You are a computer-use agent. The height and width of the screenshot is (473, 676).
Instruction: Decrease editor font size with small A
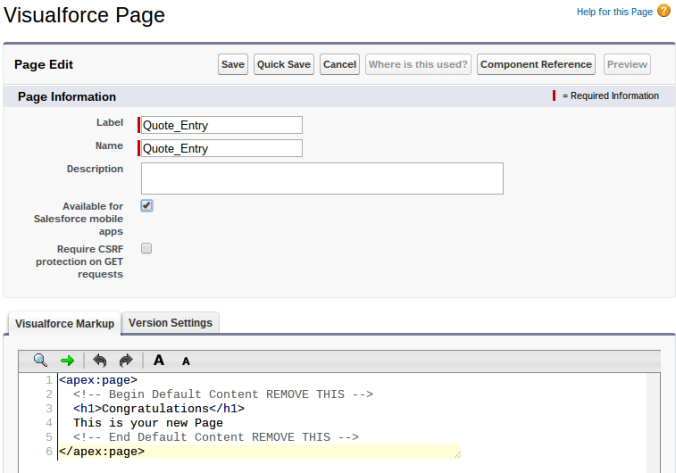pos(186,361)
